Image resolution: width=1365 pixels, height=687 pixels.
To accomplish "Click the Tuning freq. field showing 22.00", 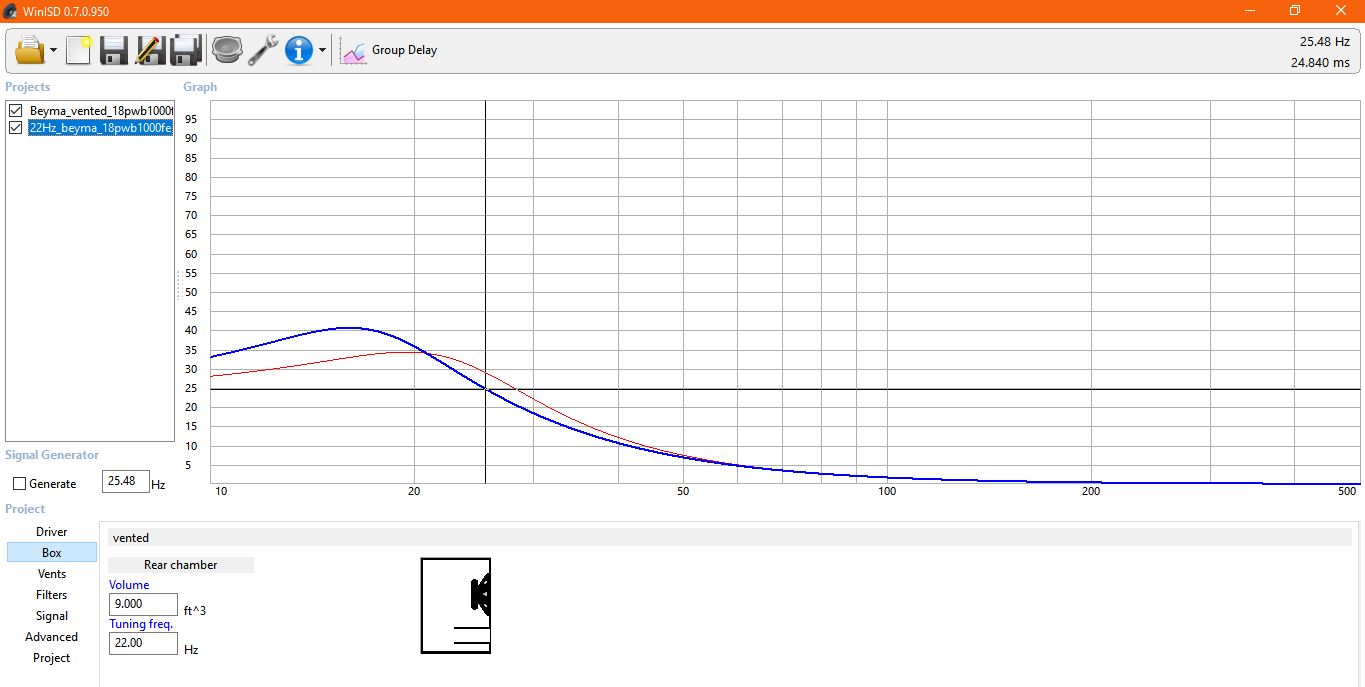I will (143, 643).
